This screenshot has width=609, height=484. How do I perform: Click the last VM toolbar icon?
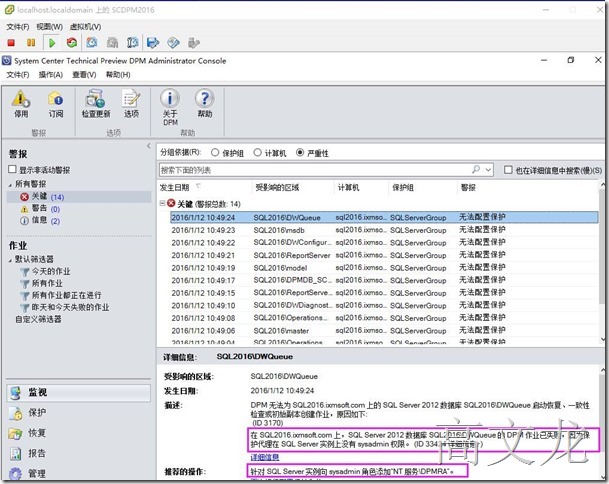tap(193, 43)
